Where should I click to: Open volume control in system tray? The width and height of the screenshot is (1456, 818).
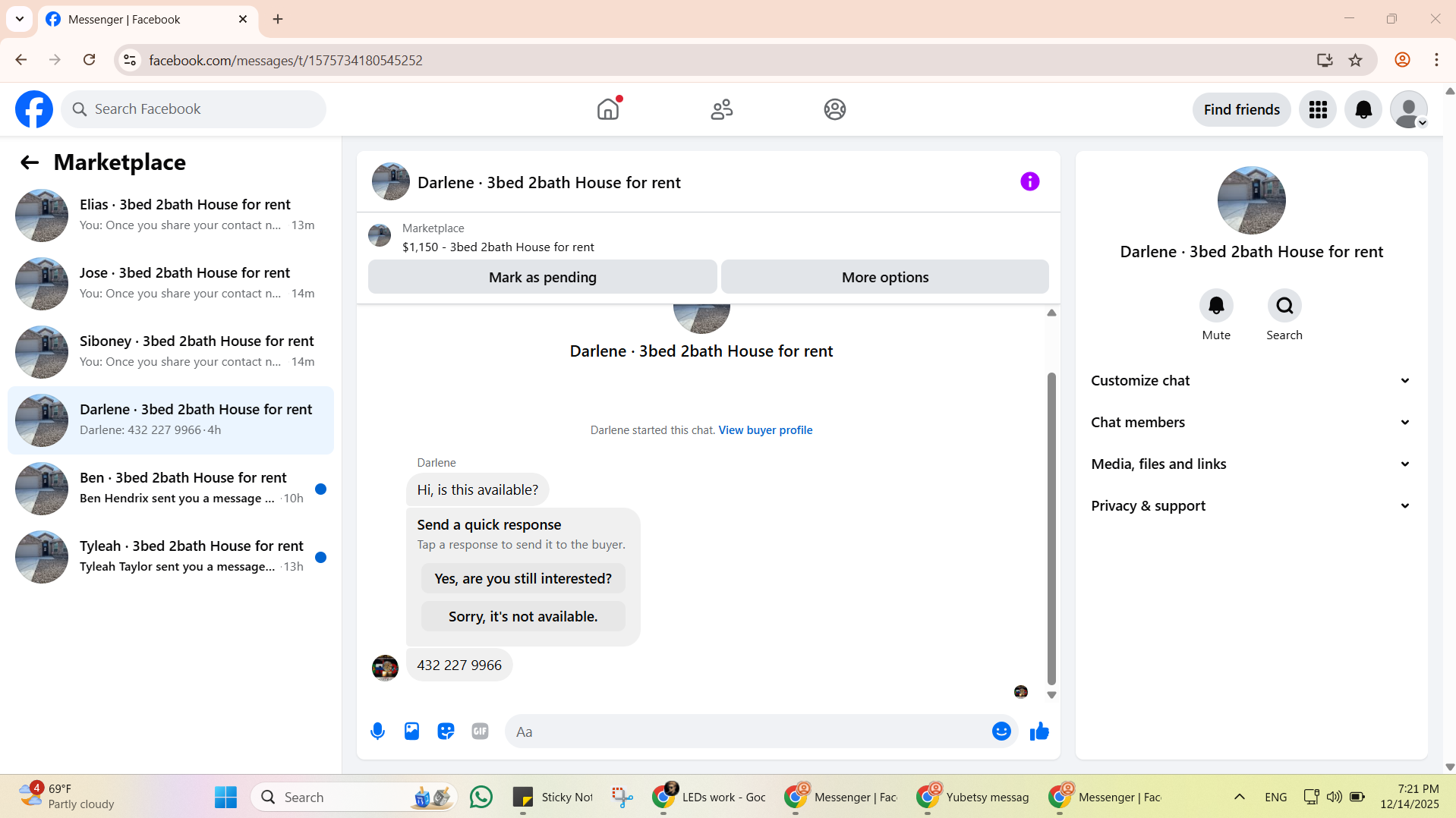tap(1334, 797)
